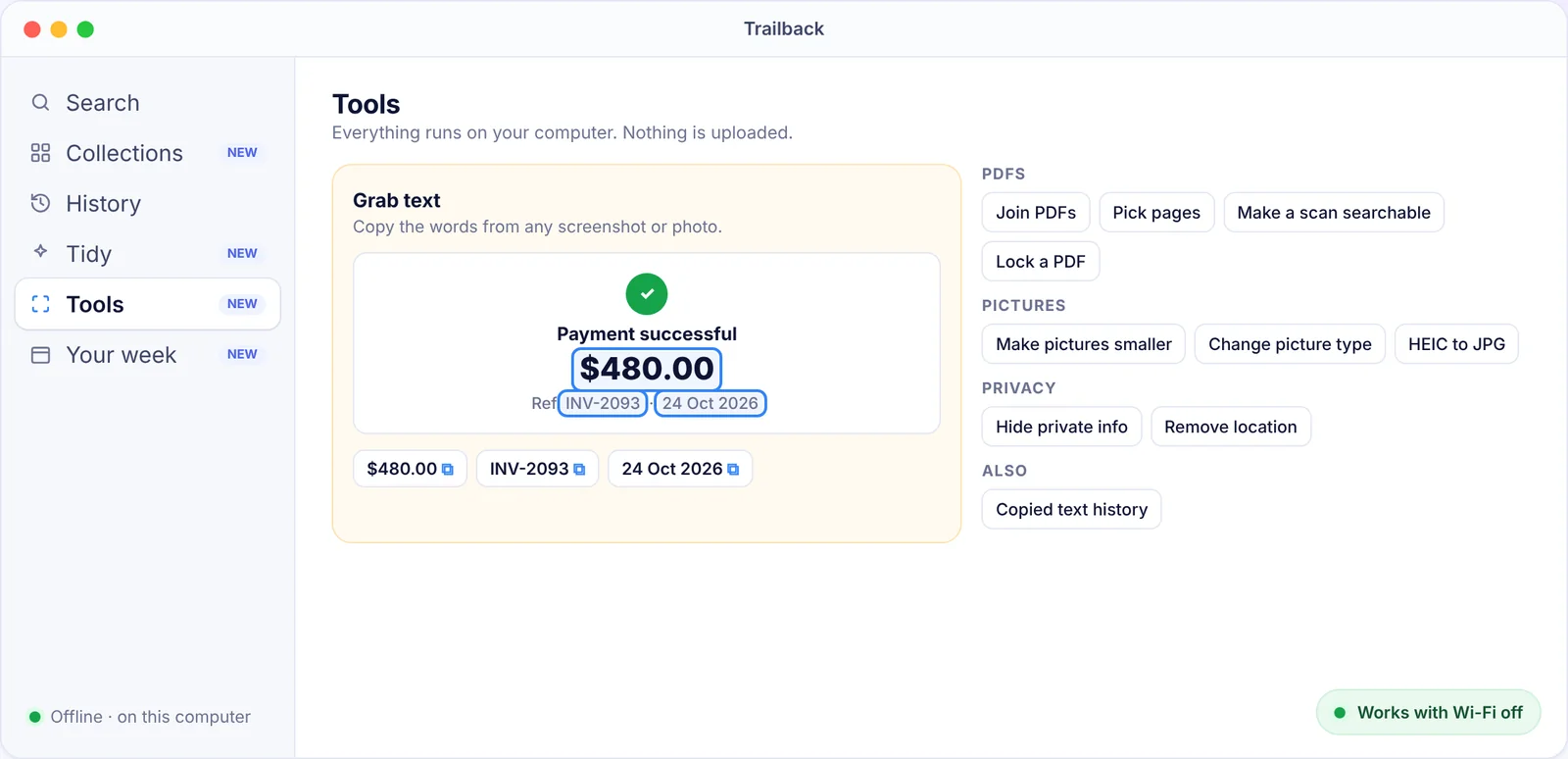Image resolution: width=1568 pixels, height=759 pixels.
Task: Choose the Pick pages tool
Action: click(x=1156, y=213)
